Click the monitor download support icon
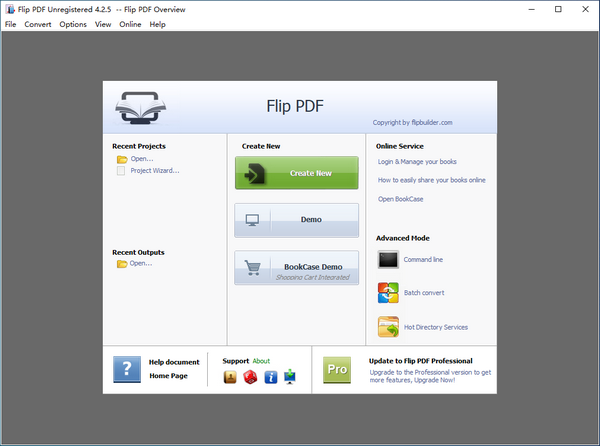 pos(291,377)
